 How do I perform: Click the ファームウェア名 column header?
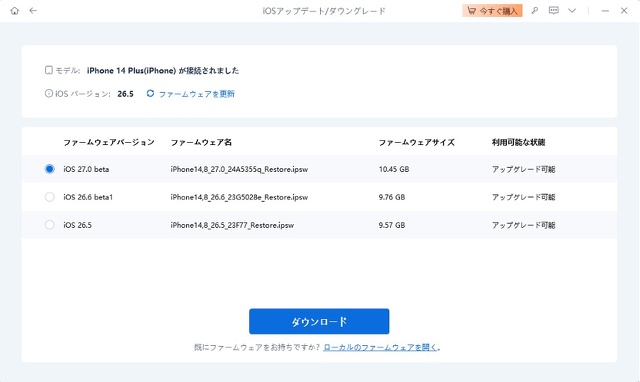pos(201,142)
